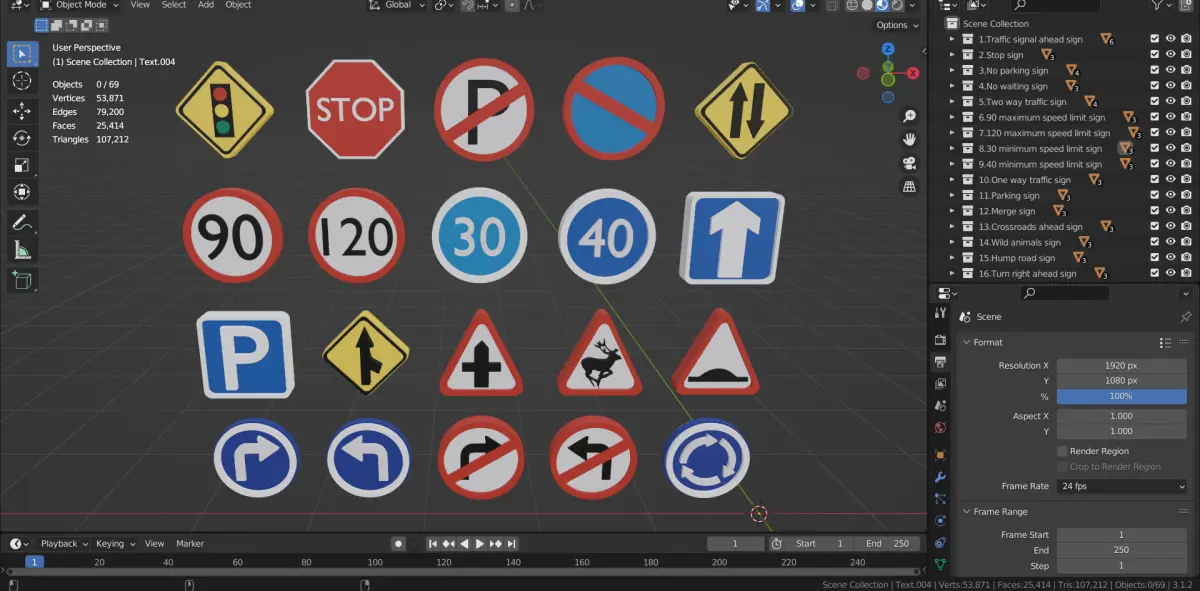Click the pan view hand icon

pos(909,140)
